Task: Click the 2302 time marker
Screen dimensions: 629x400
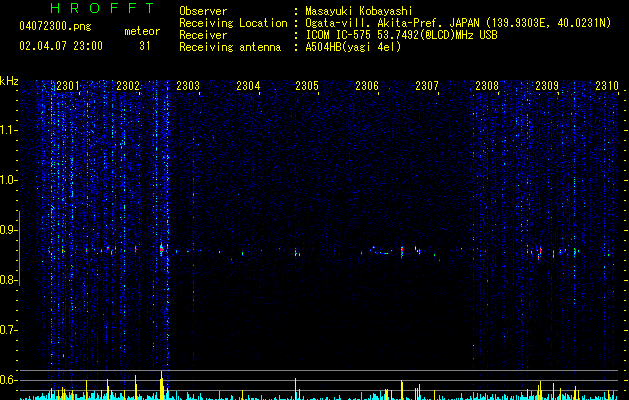Action: pyautogui.click(x=128, y=86)
